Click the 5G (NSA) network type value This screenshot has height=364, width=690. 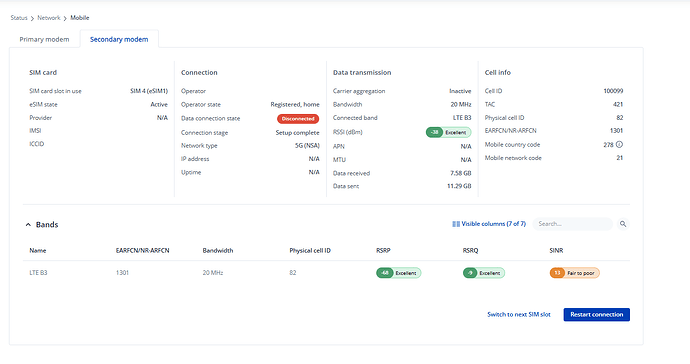(307, 145)
